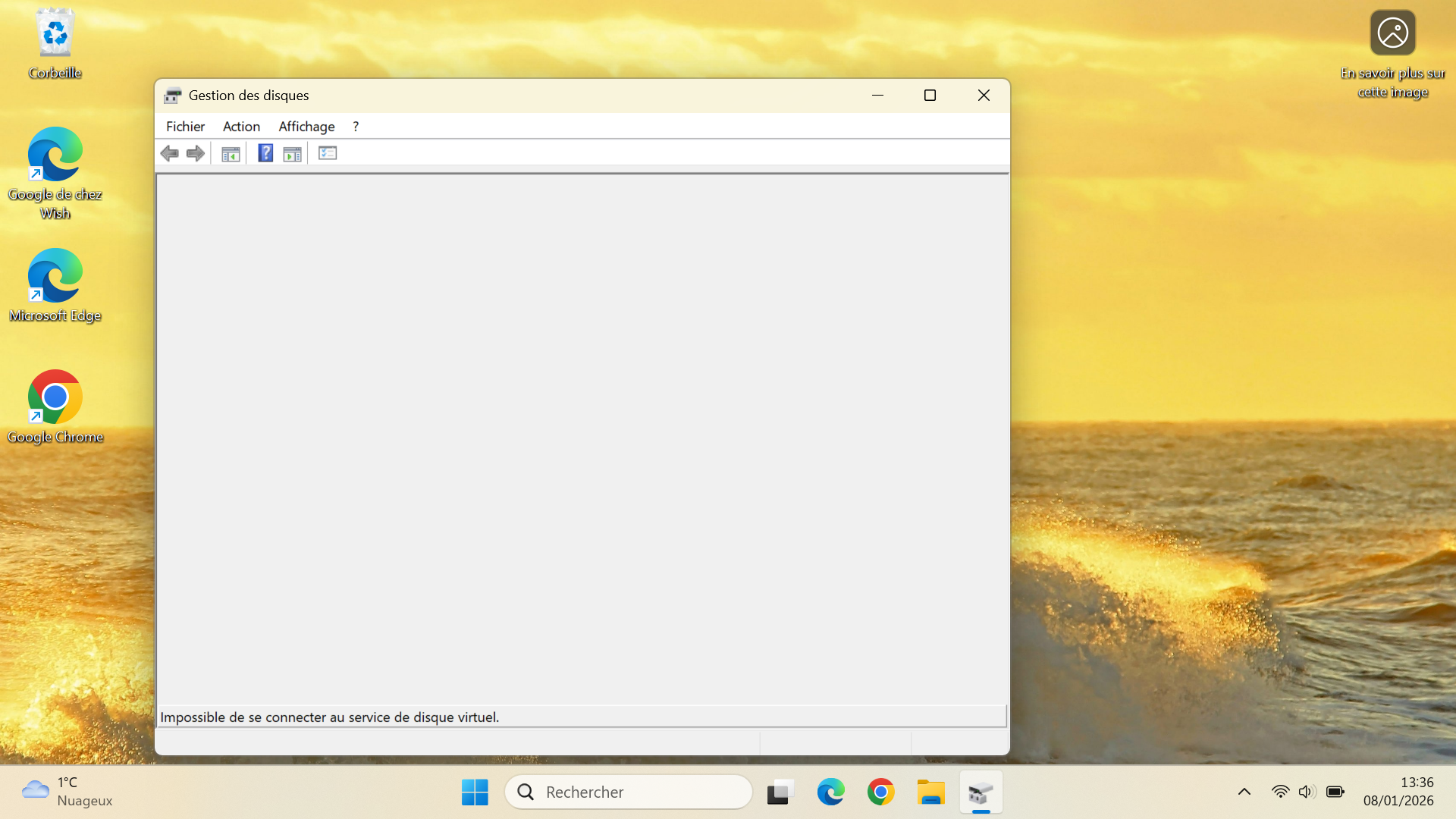Open the weather widget showing Nuageux
Image resolution: width=1456 pixels, height=819 pixels.
[67, 792]
